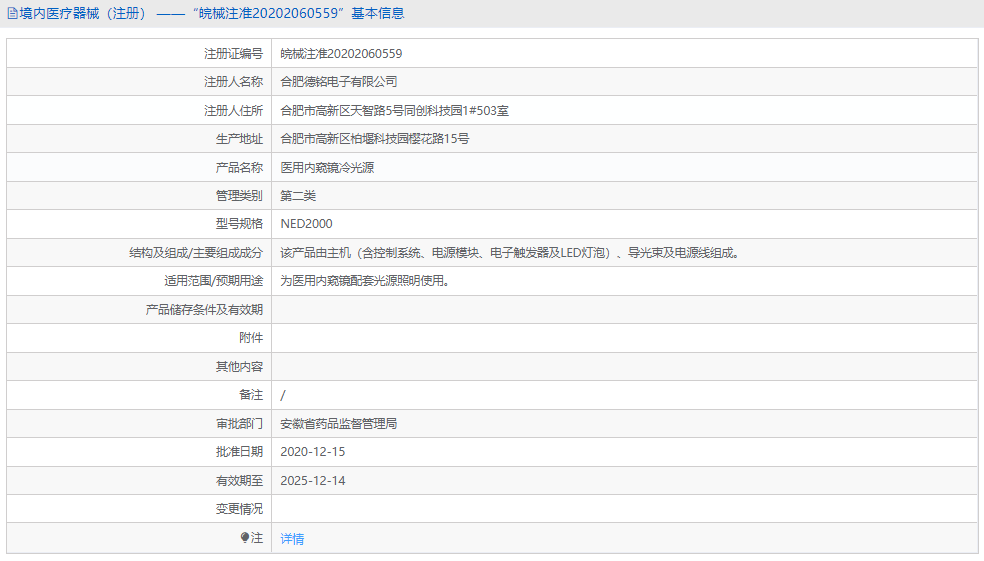Click the 产品储存条件及有效期 row label
This screenshot has height=561, width=984.
pos(204,310)
